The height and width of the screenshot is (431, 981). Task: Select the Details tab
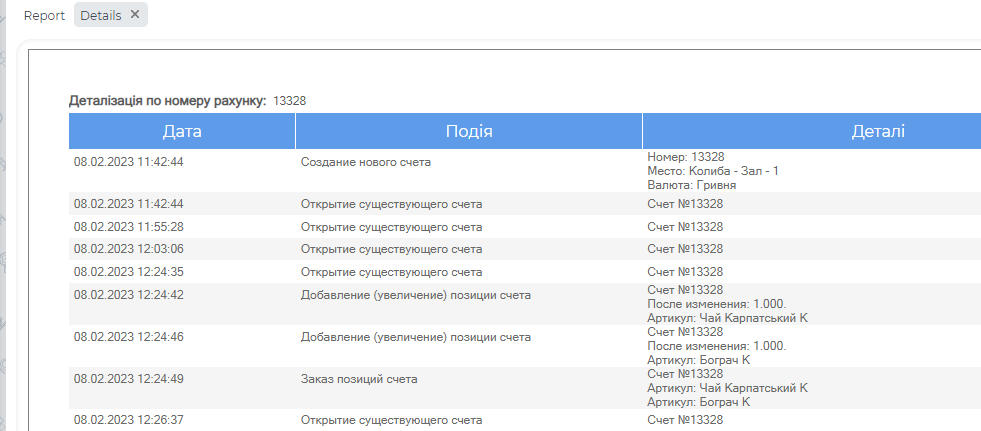click(x=100, y=15)
